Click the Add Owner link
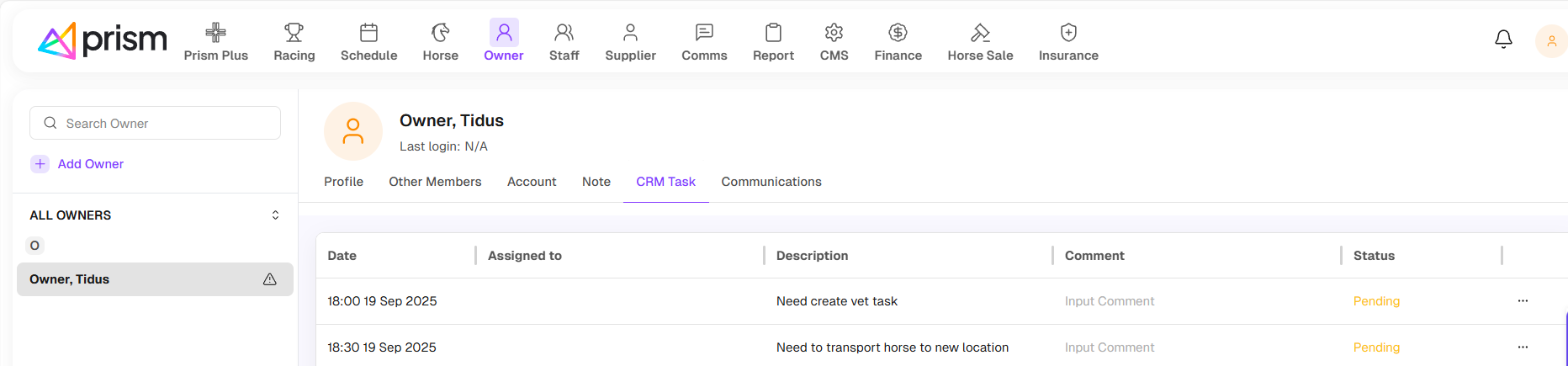This screenshot has height=366, width=1568. (90, 164)
